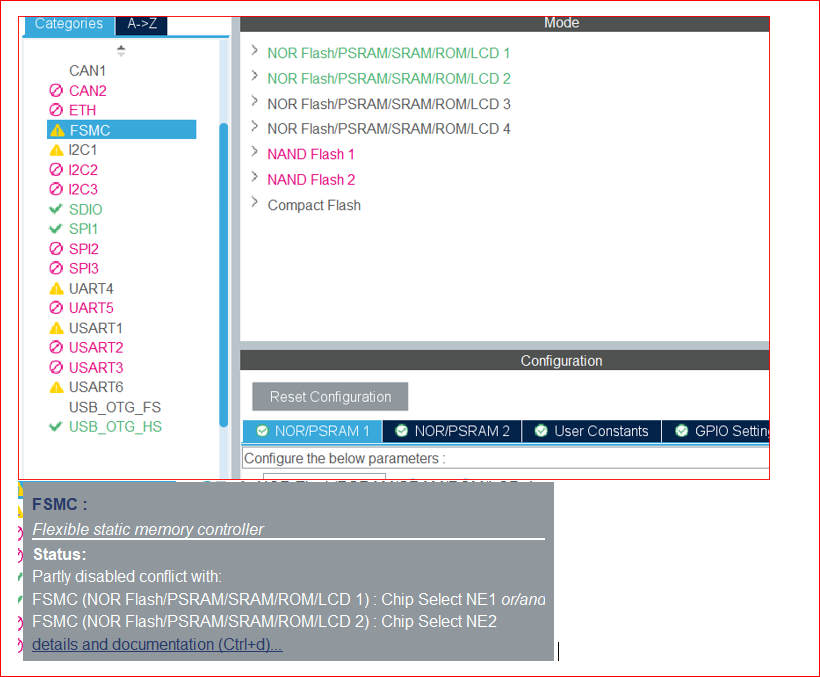This screenshot has width=820, height=677.
Task: Click the peripheral list vertical scrollbar
Action: (x=223, y=275)
